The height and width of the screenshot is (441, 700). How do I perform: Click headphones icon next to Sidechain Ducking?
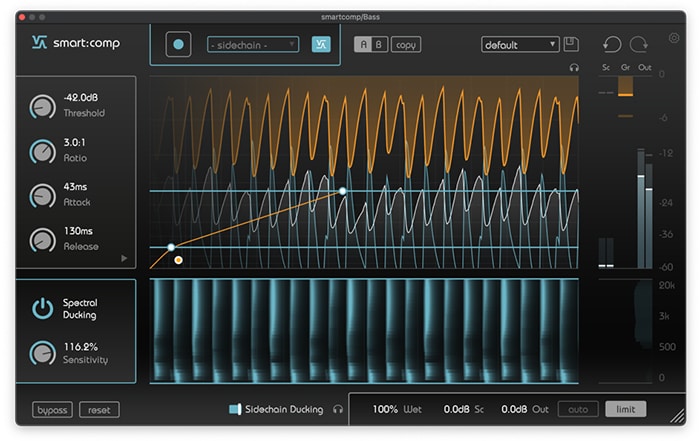(338, 409)
